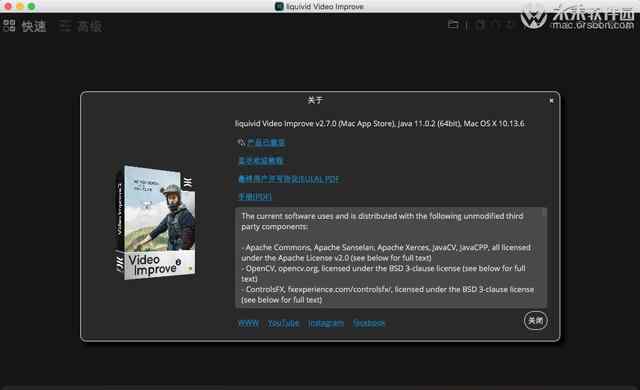Switch to the 高级 (Advanced) mode tab
This screenshot has height=390, width=640.
(x=89, y=26)
